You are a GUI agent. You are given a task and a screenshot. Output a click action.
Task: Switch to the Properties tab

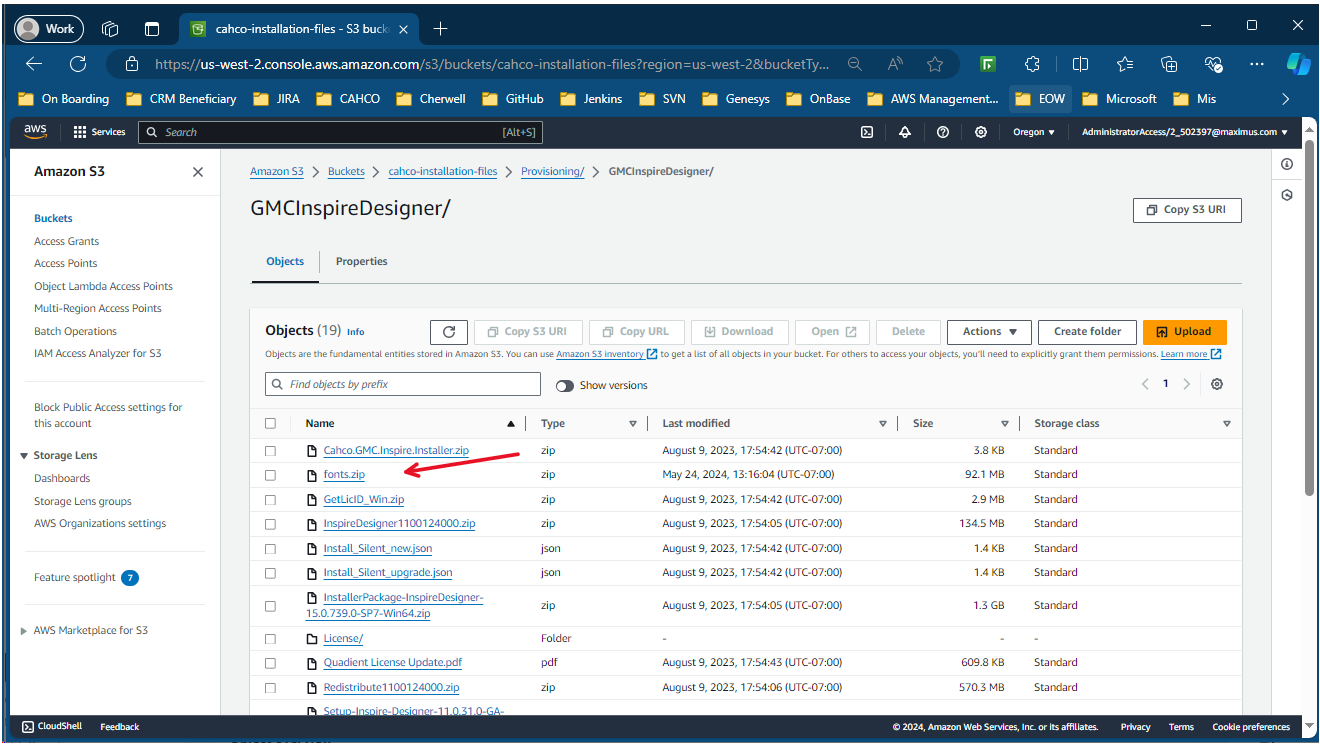pyautogui.click(x=361, y=262)
